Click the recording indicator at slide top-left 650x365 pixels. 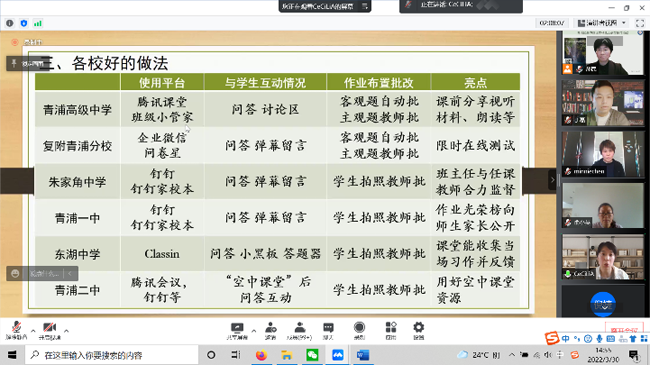[x=27, y=42]
